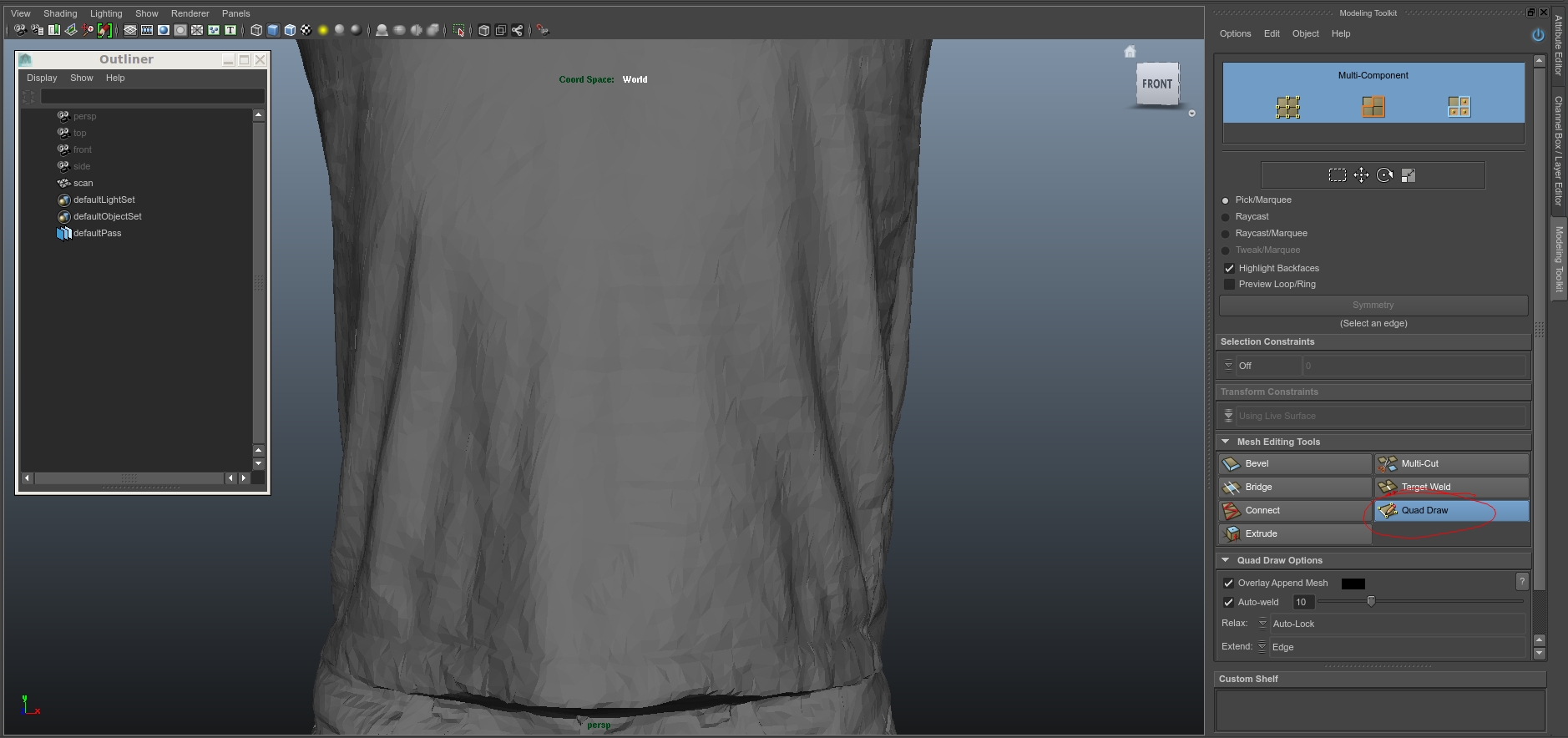Click the Bevel tool button
The width and height of the screenshot is (1568, 738).
click(x=1295, y=463)
